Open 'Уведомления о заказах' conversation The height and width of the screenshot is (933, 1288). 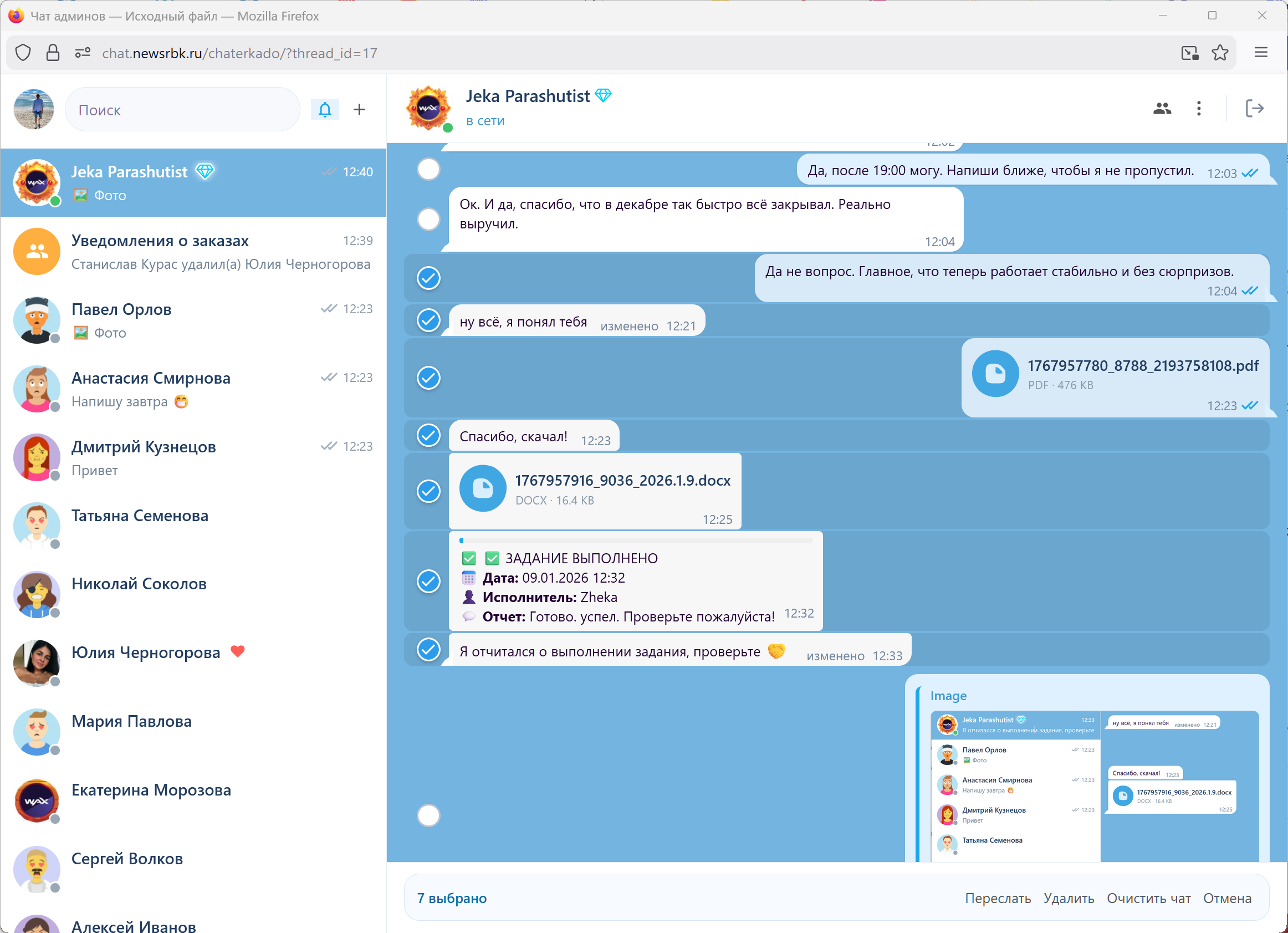pyautogui.click(x=193, y=252)
